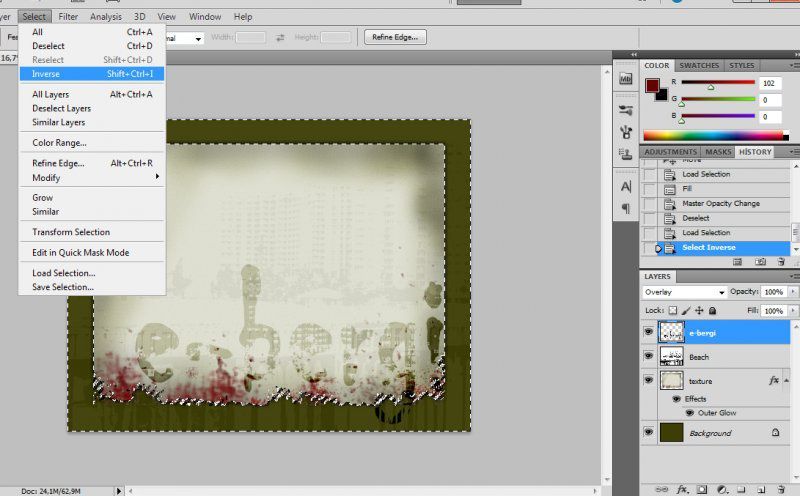
Task: Switch to the Swatches tab
Action: click(699, 66)
